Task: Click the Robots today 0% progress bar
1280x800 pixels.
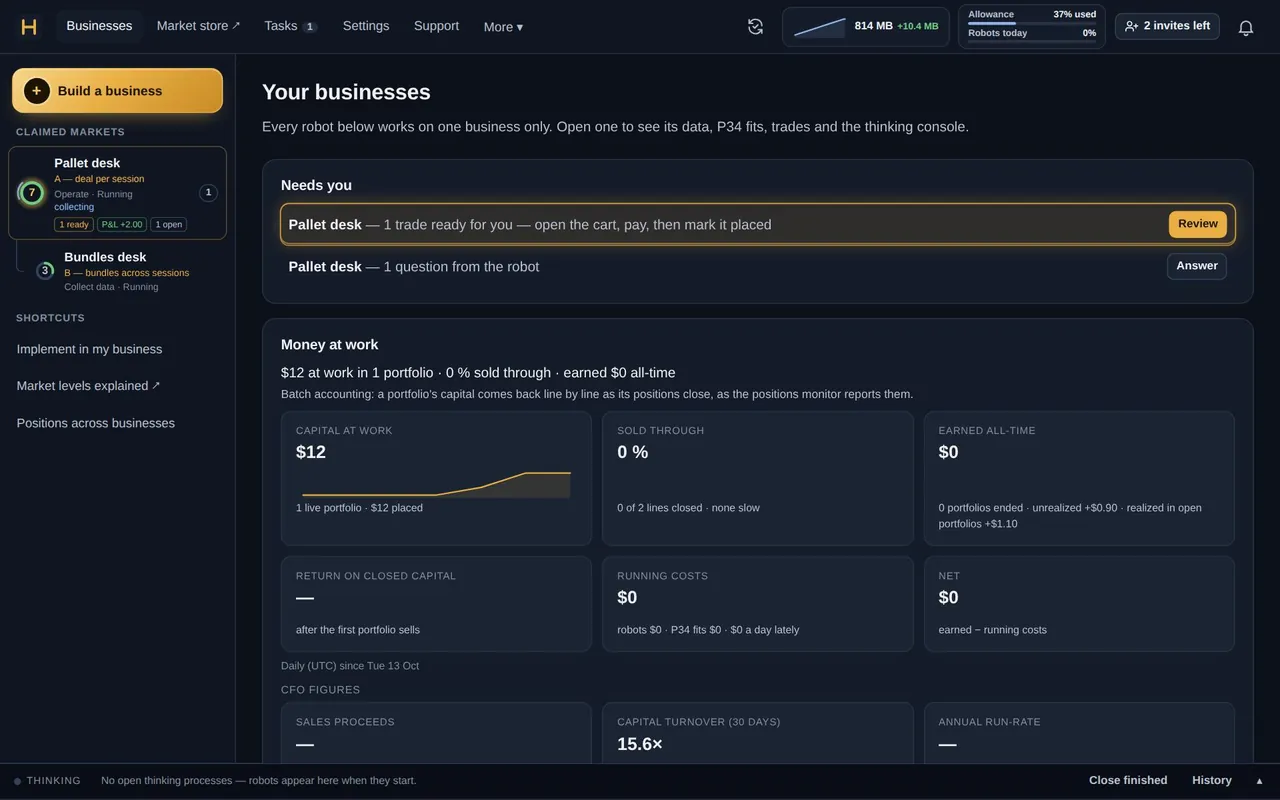Action: click(x=1032, y=41)
